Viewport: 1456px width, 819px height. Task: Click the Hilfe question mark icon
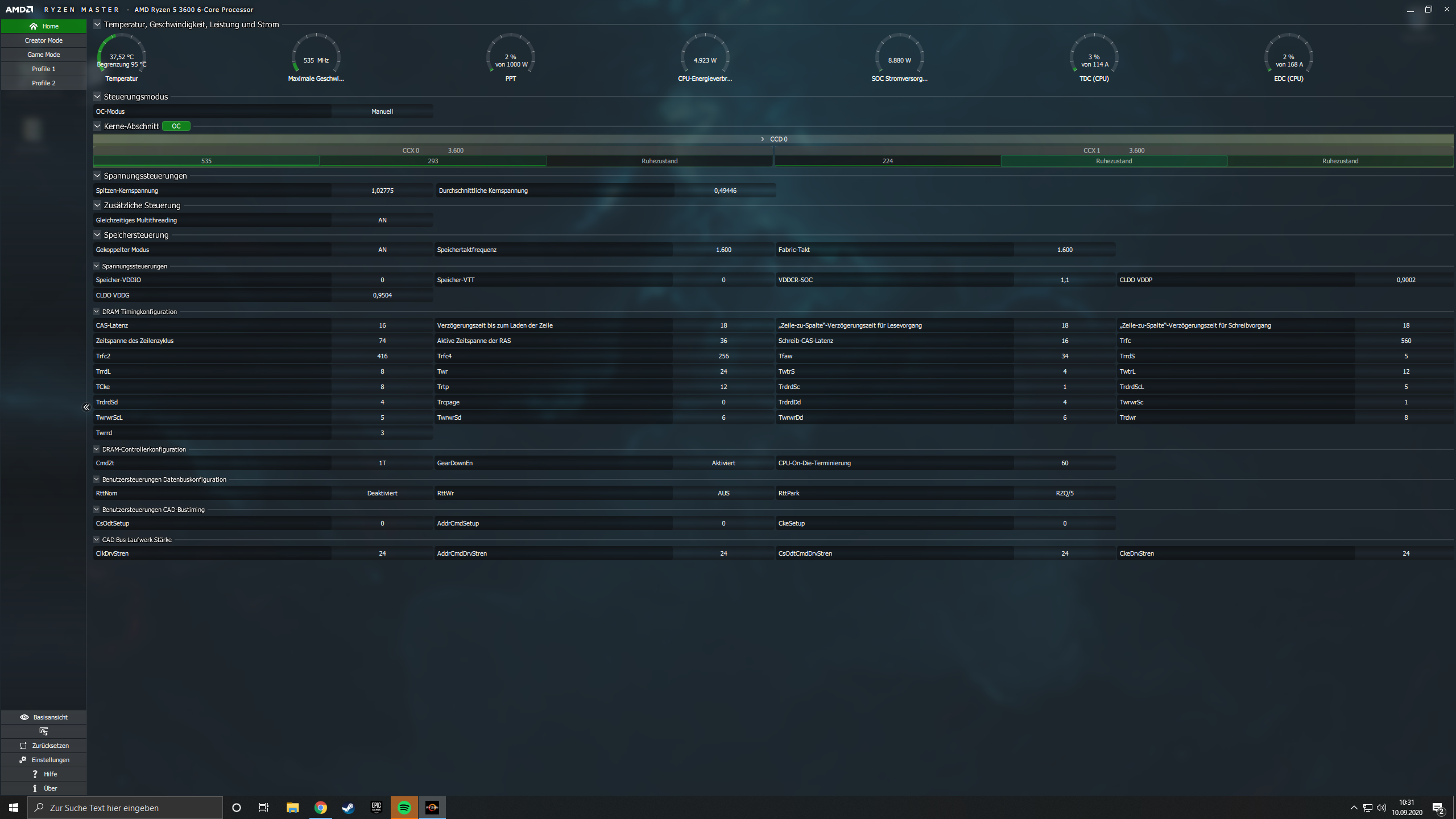pos(35,774)
